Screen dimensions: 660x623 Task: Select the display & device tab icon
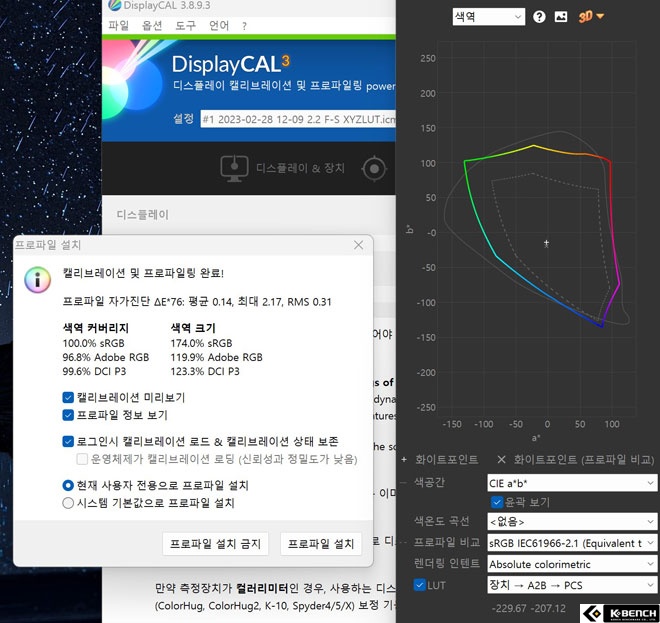(x=234, y=169)
